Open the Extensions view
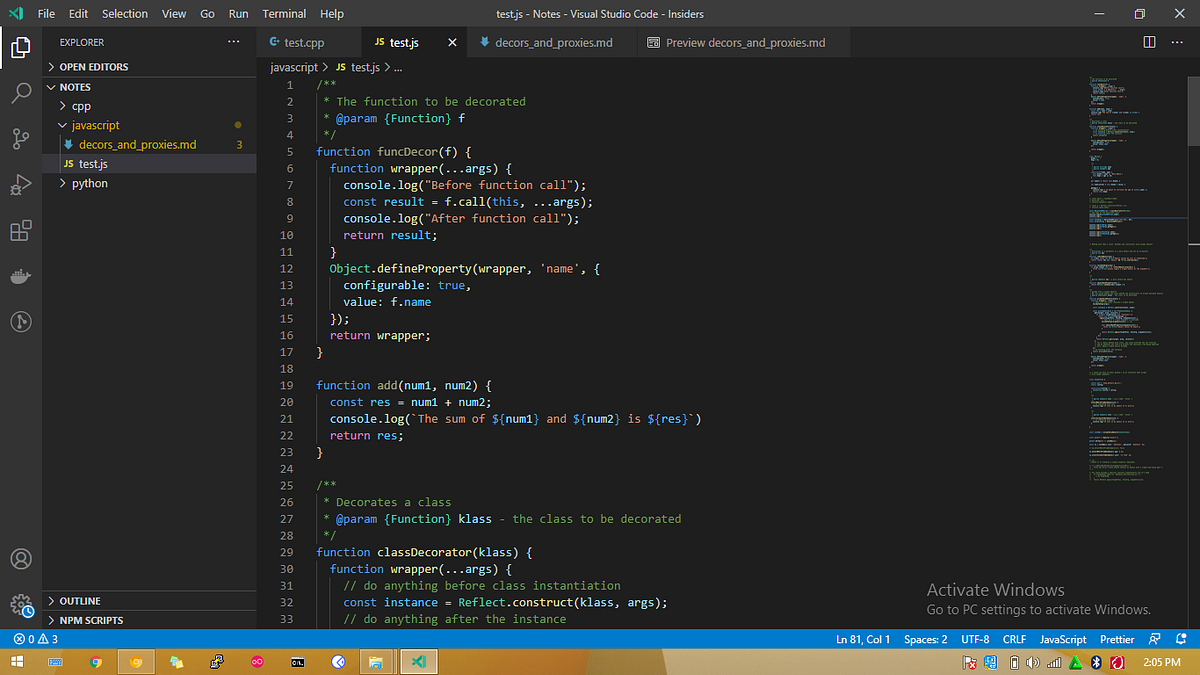 coord(21,232)
